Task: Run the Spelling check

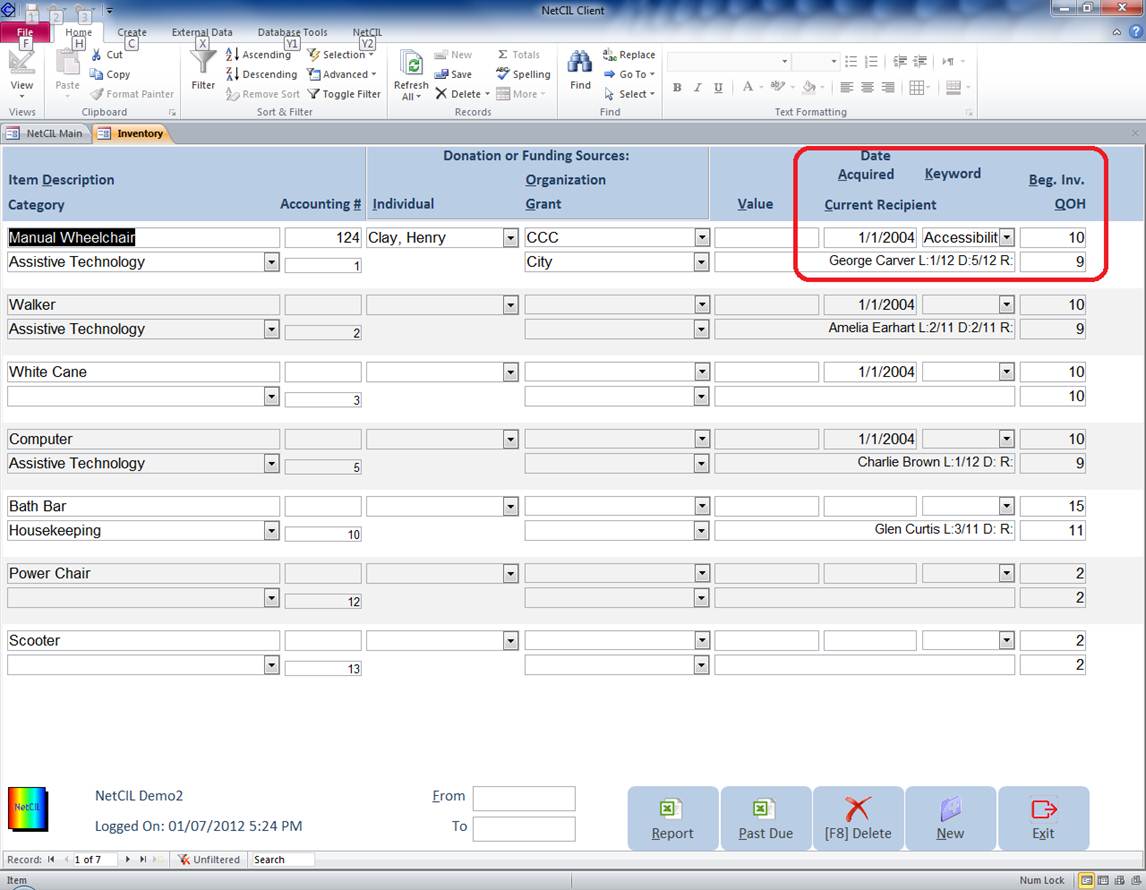Action: pos(523,74)
